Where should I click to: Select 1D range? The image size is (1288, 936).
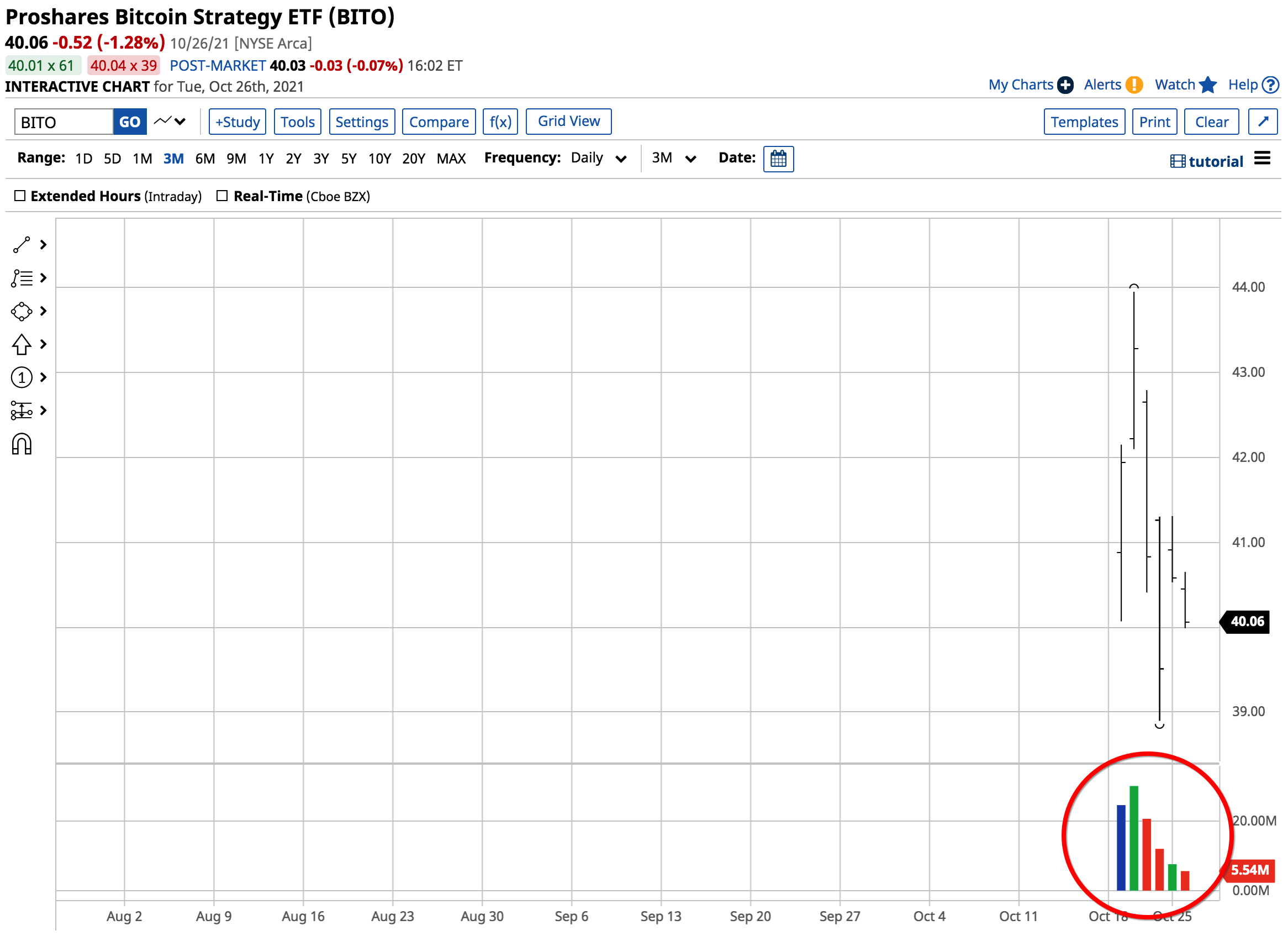(x=83, y=159)
